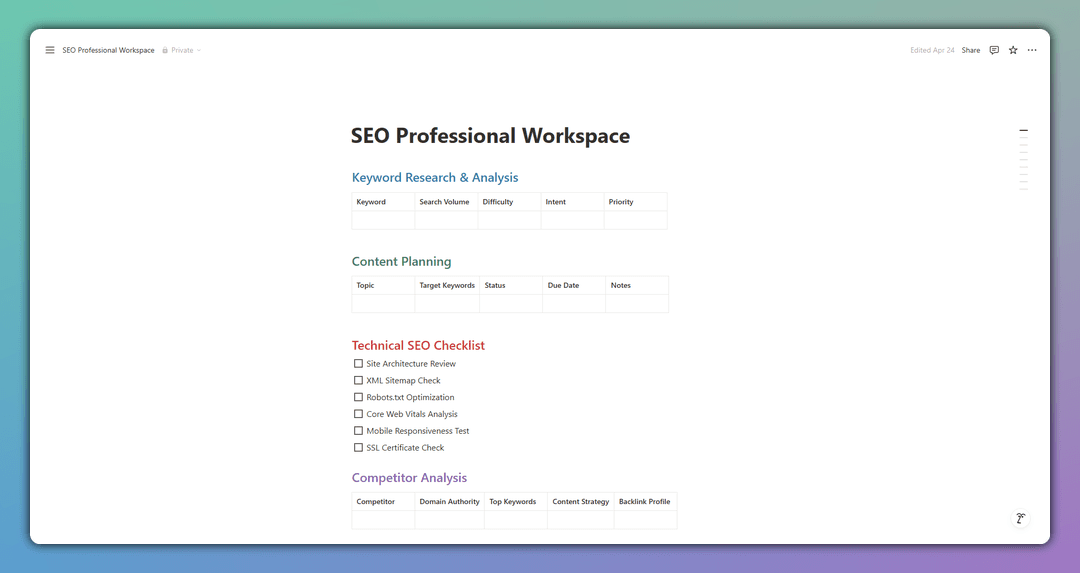This screenshot has width=1080, height=573.
Task: Open the page comments icon
Action: 994,50
